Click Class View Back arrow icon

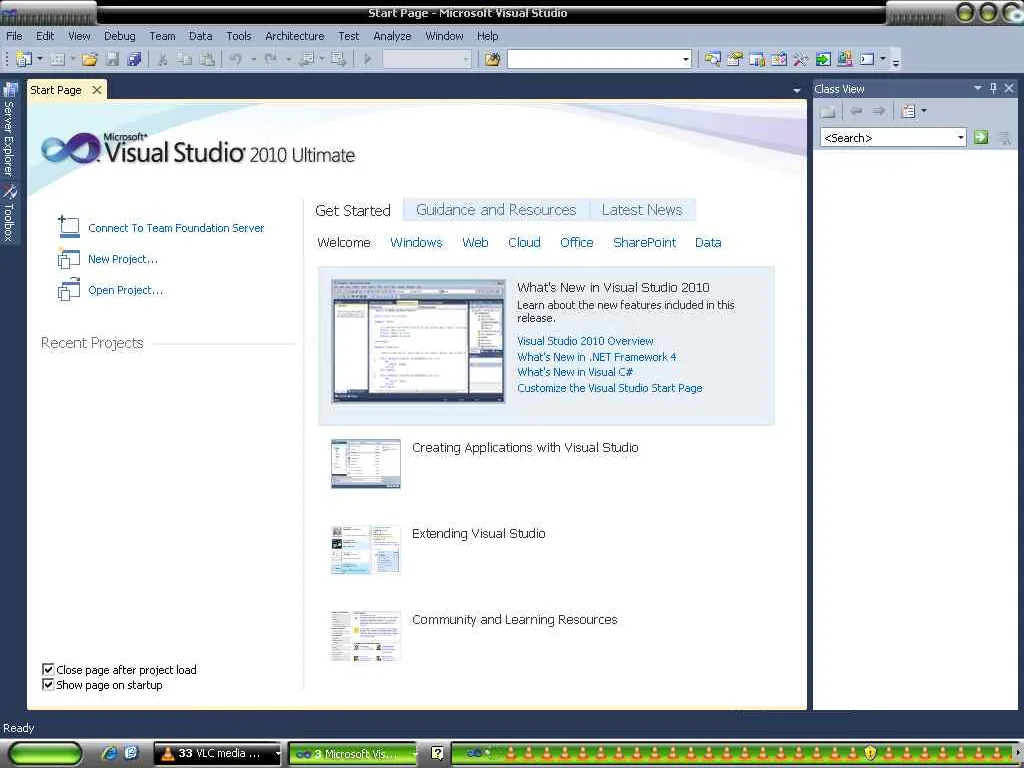pos(856,112)
